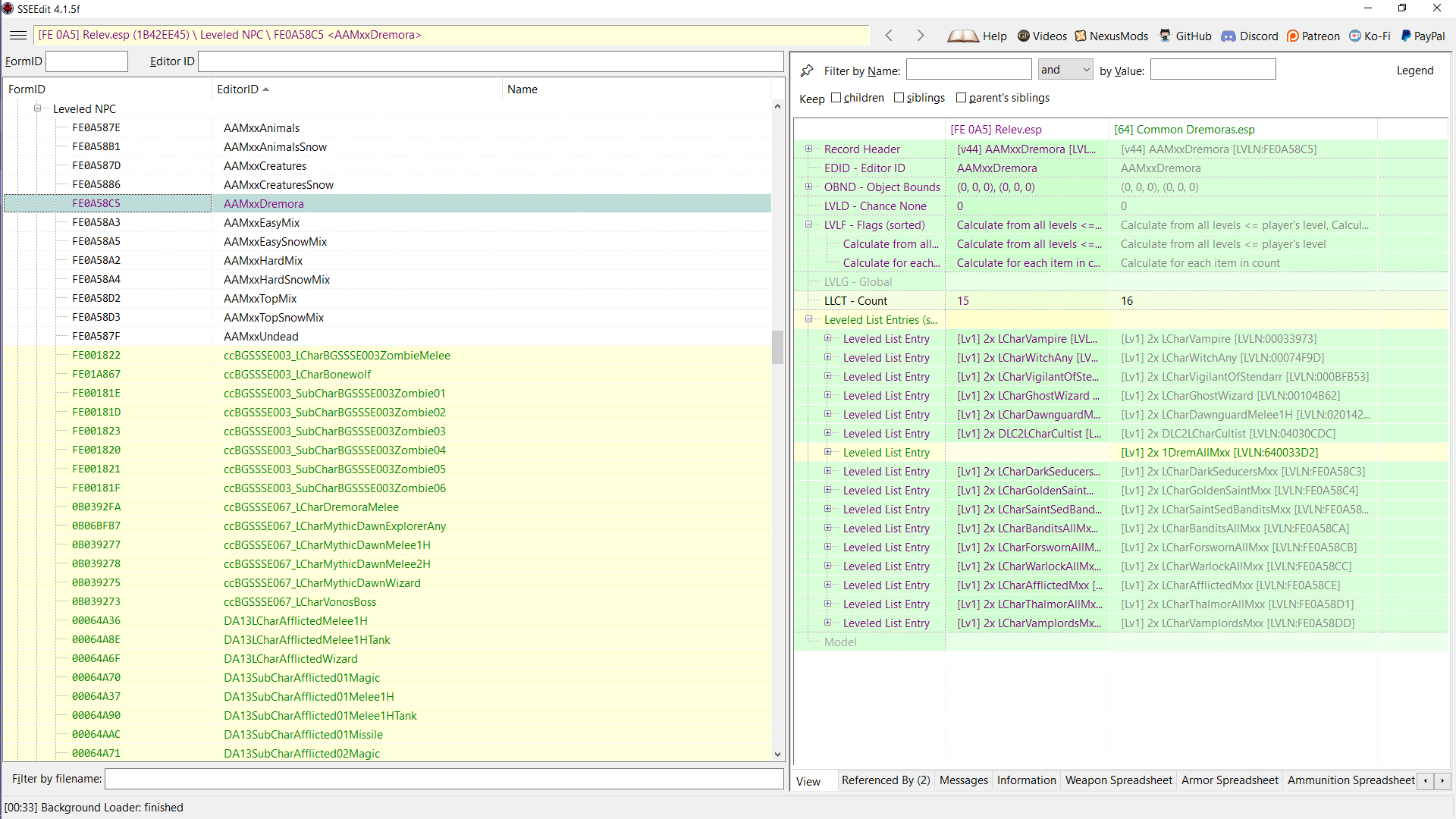Click the LLCT - Count value 15
This screenshot has width=1456, height=819.
pyautogui.click(x=963, y=301)
